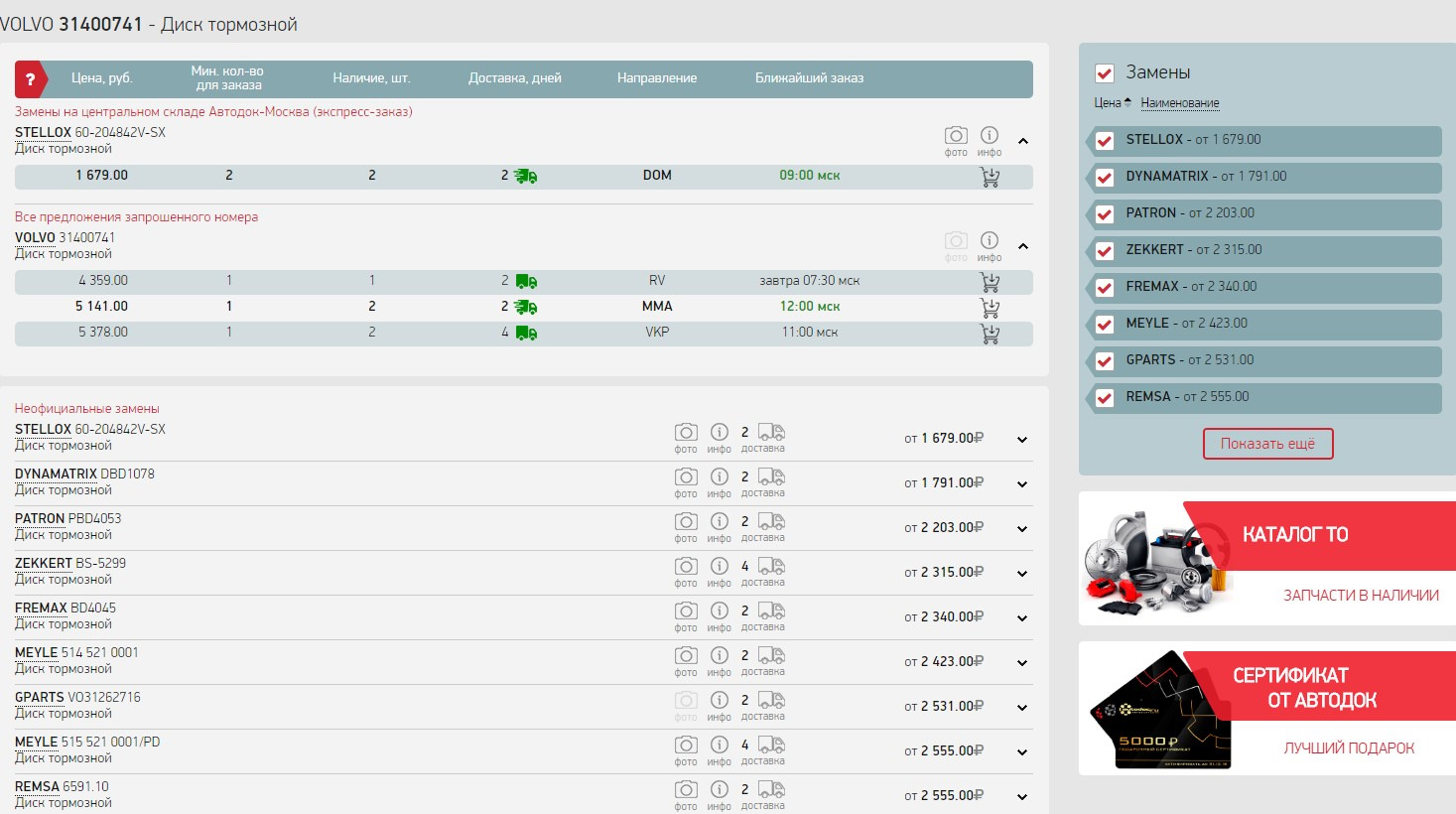Image resolution: width=1456 pixels, height=814 pixels.
Task: View info for ZEKKERT BS-5299
Action: pos(720,566)
